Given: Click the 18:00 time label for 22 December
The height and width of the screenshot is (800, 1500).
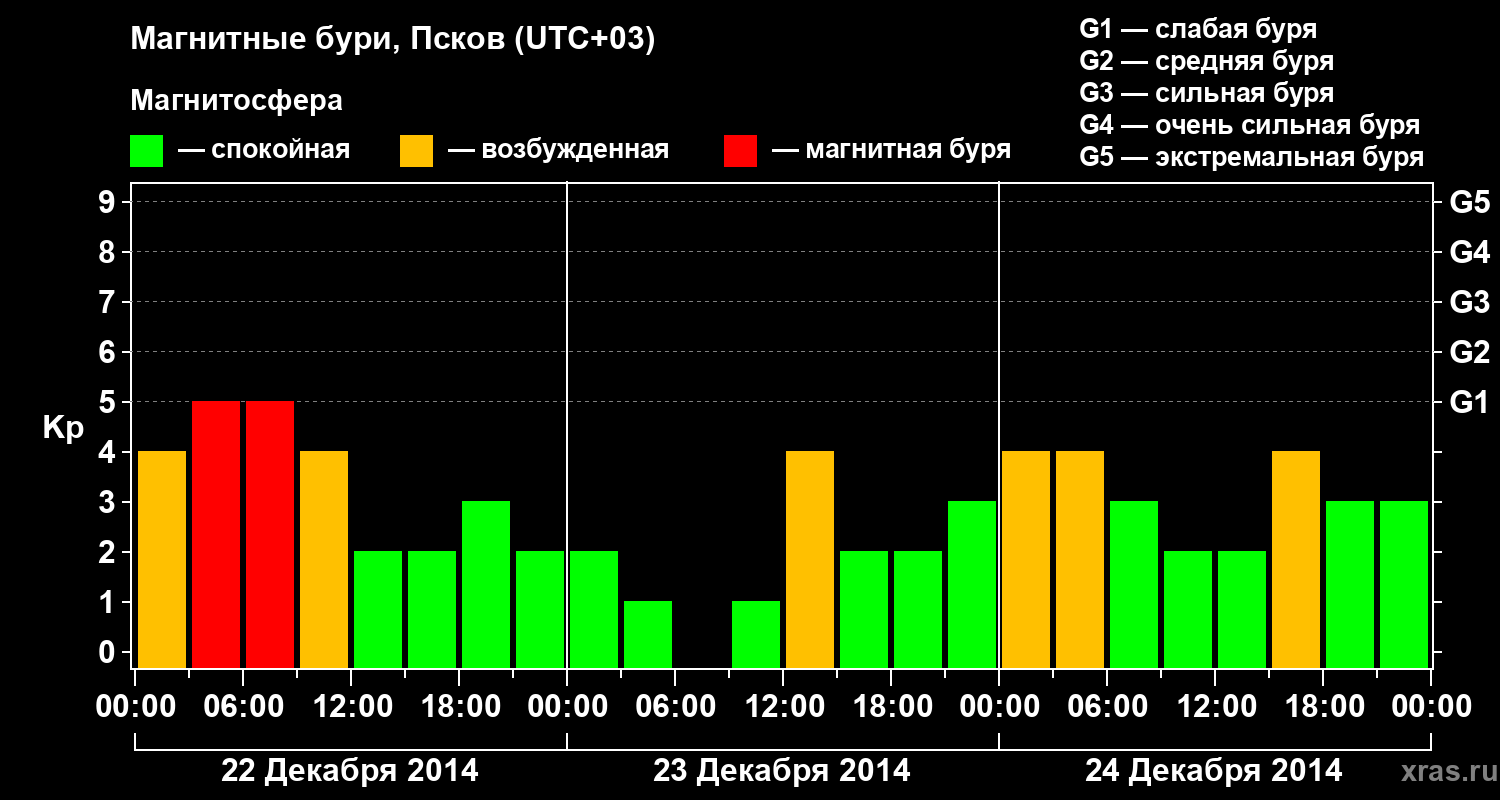Looking at the screenshot, I should (x=459, y=707).
